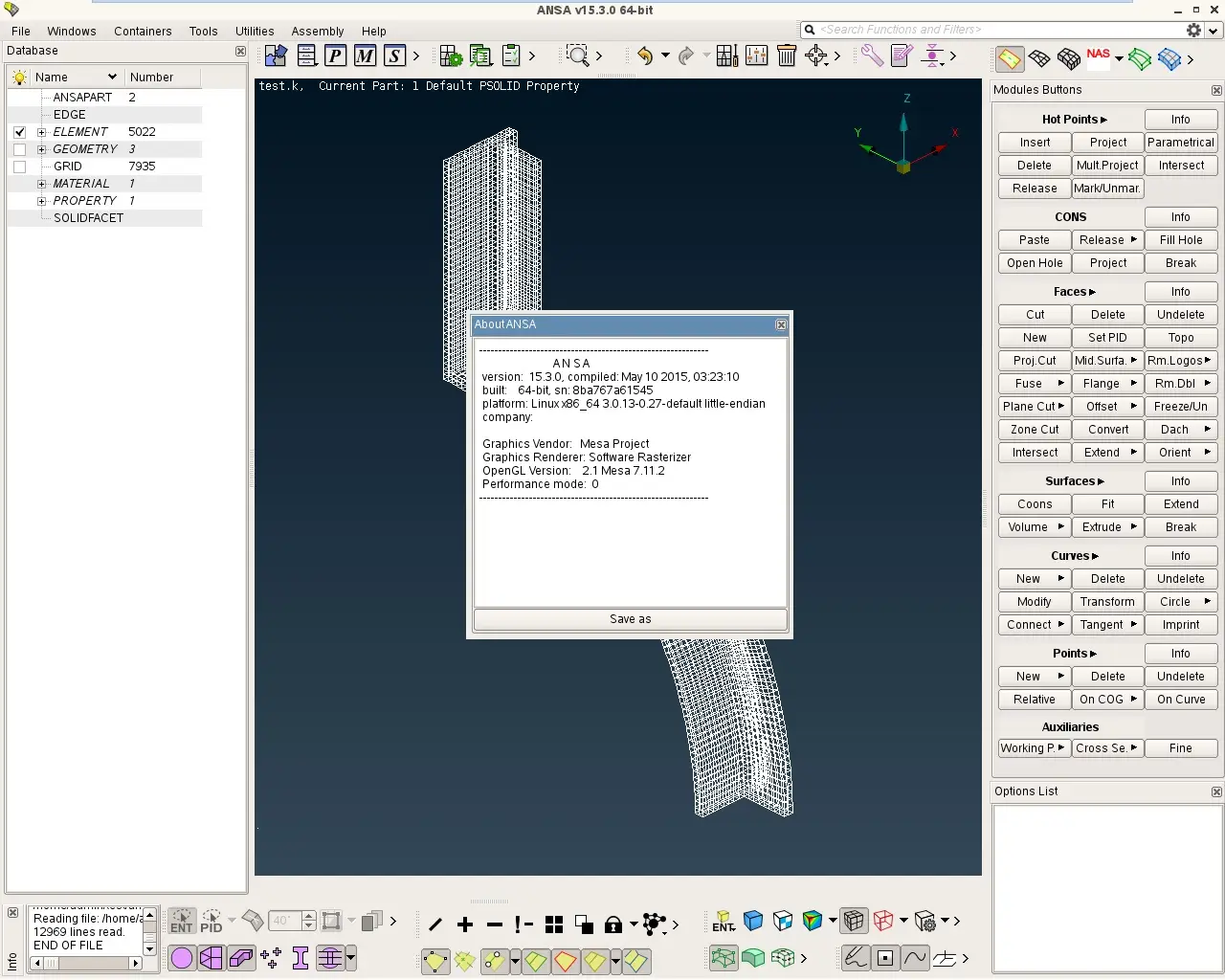Click the rainbow fringe cube icon

(x=813, y=921)
